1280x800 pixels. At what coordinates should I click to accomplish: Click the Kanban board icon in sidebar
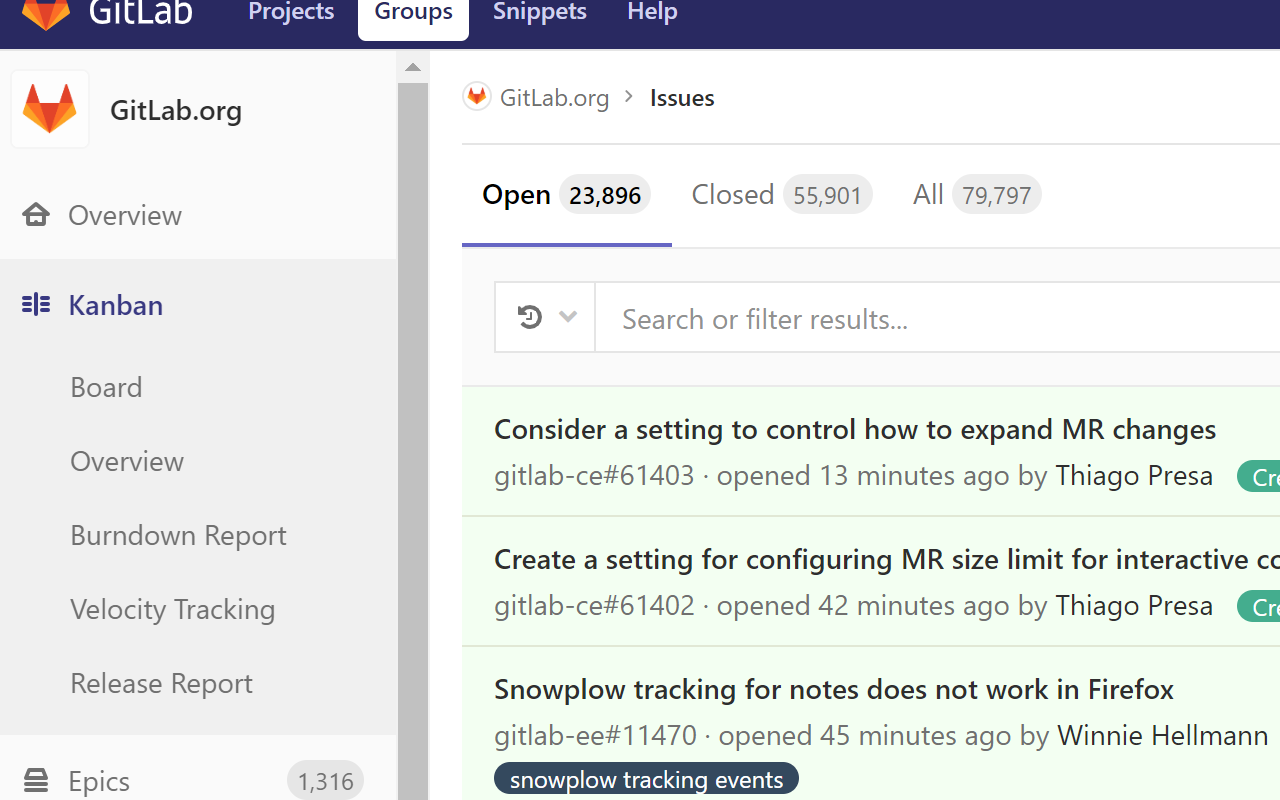(36, 305)
